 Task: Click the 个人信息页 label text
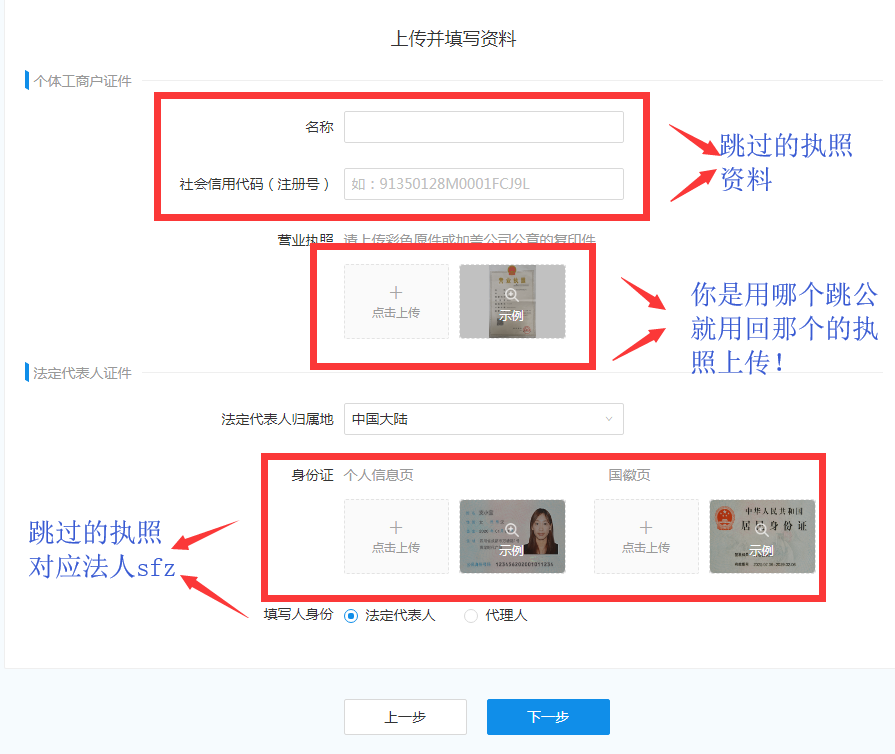pyautogui.click(x=378, y=475)
